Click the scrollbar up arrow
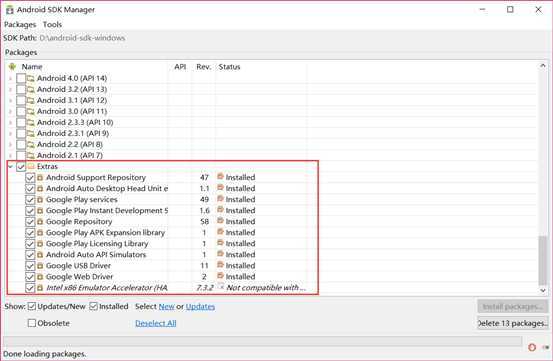553x361 pixels. (x=543, y=66)
